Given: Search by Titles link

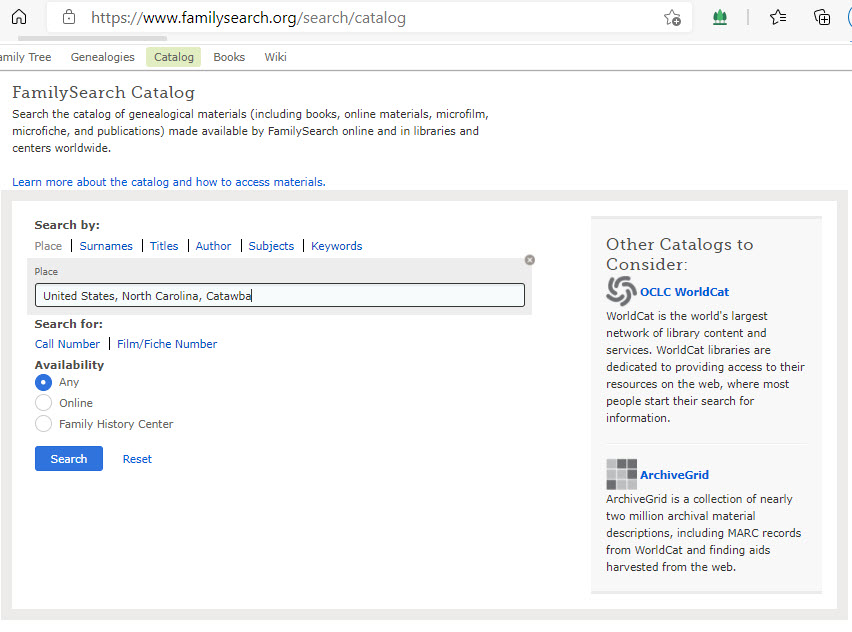Looking at the screenshot, I should point(164,246).
